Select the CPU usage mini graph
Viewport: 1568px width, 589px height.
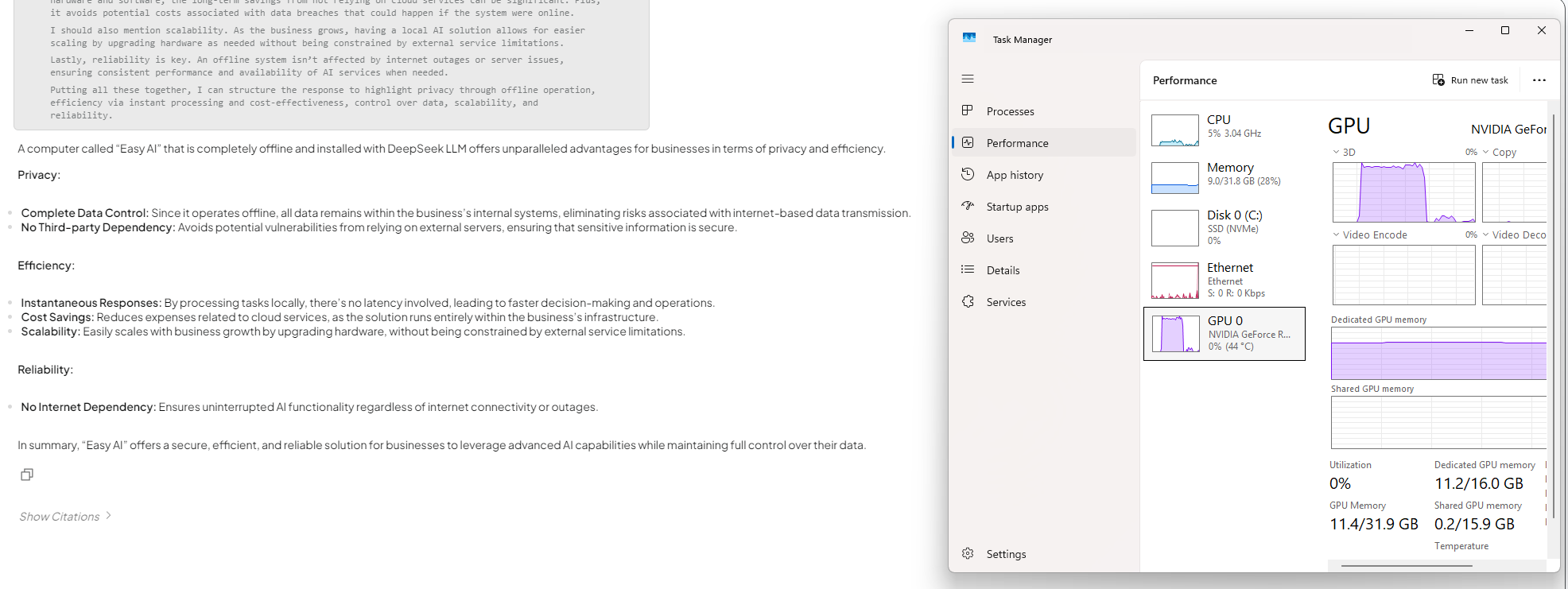tap(1175, 130)
